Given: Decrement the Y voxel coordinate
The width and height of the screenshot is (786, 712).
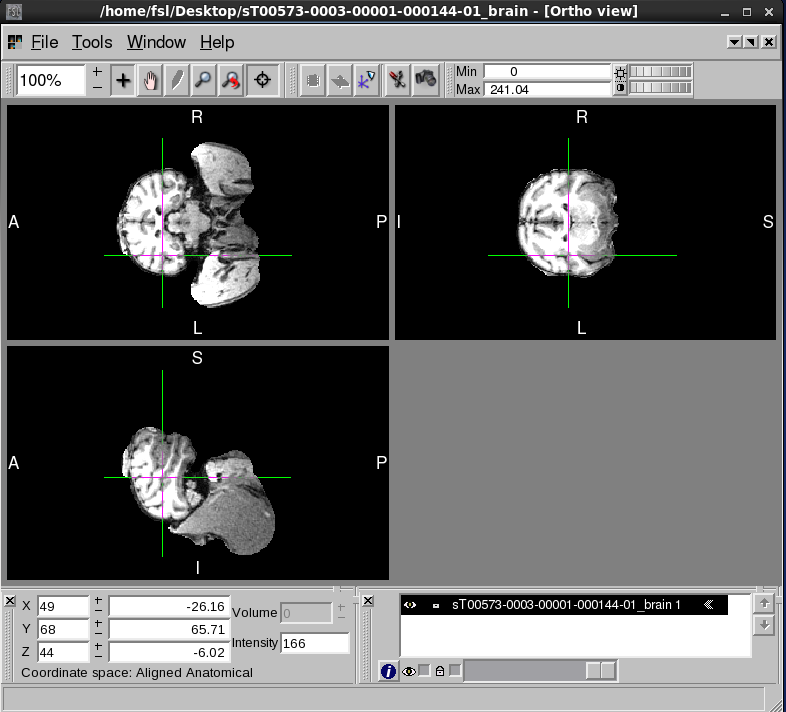Looking at the screenshot, I should click(x=98, y=634).
